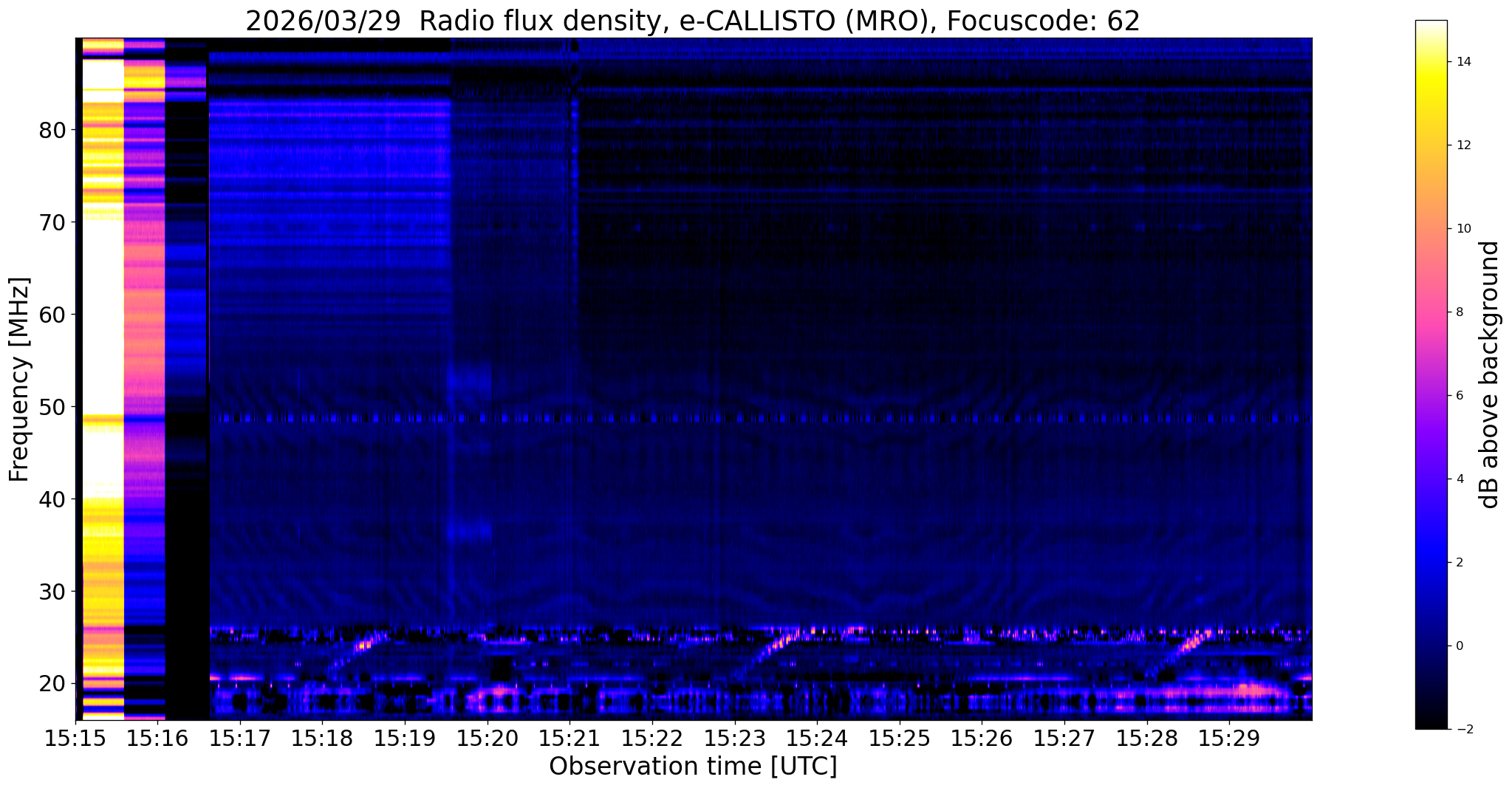Viewport: 1512px width, 788px height.
Task: Click the 15:19 time tick label
Action: pyautogui.click(x=405, y=738)
